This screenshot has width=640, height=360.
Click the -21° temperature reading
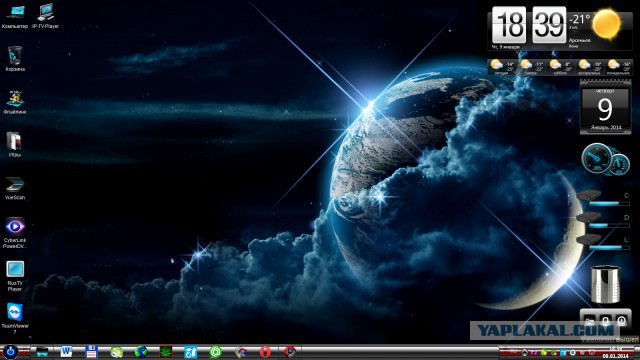pos(580,19)
